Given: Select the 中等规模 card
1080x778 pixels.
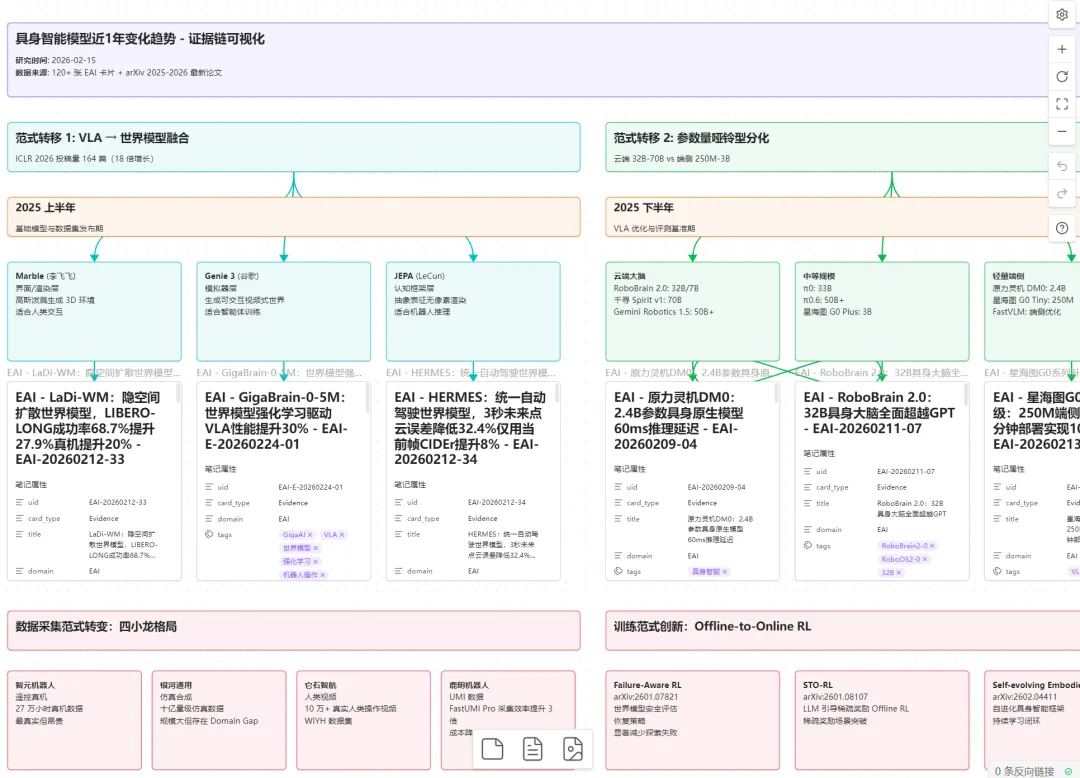Looking at the screenshot, I should pos(882,311).
